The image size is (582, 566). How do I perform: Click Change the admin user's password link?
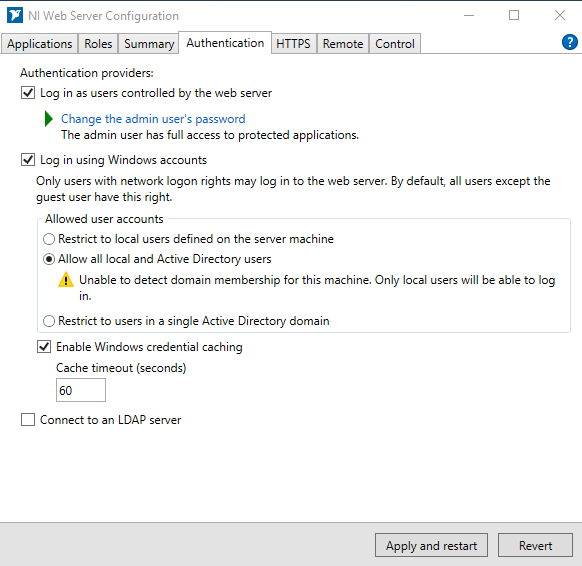point(153,119)
